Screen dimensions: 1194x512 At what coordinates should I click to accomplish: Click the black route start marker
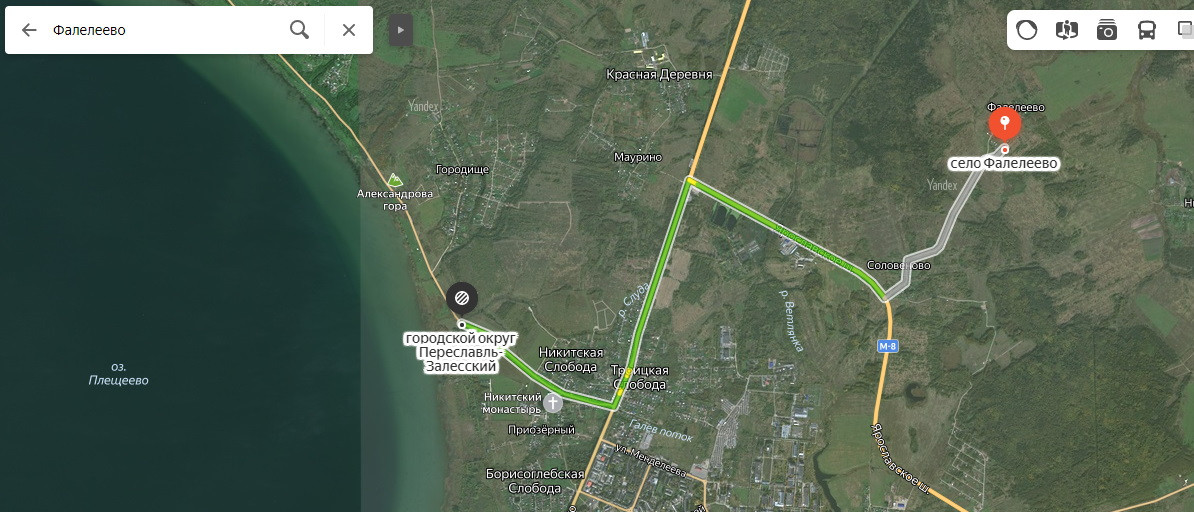[x=461, y=298]
